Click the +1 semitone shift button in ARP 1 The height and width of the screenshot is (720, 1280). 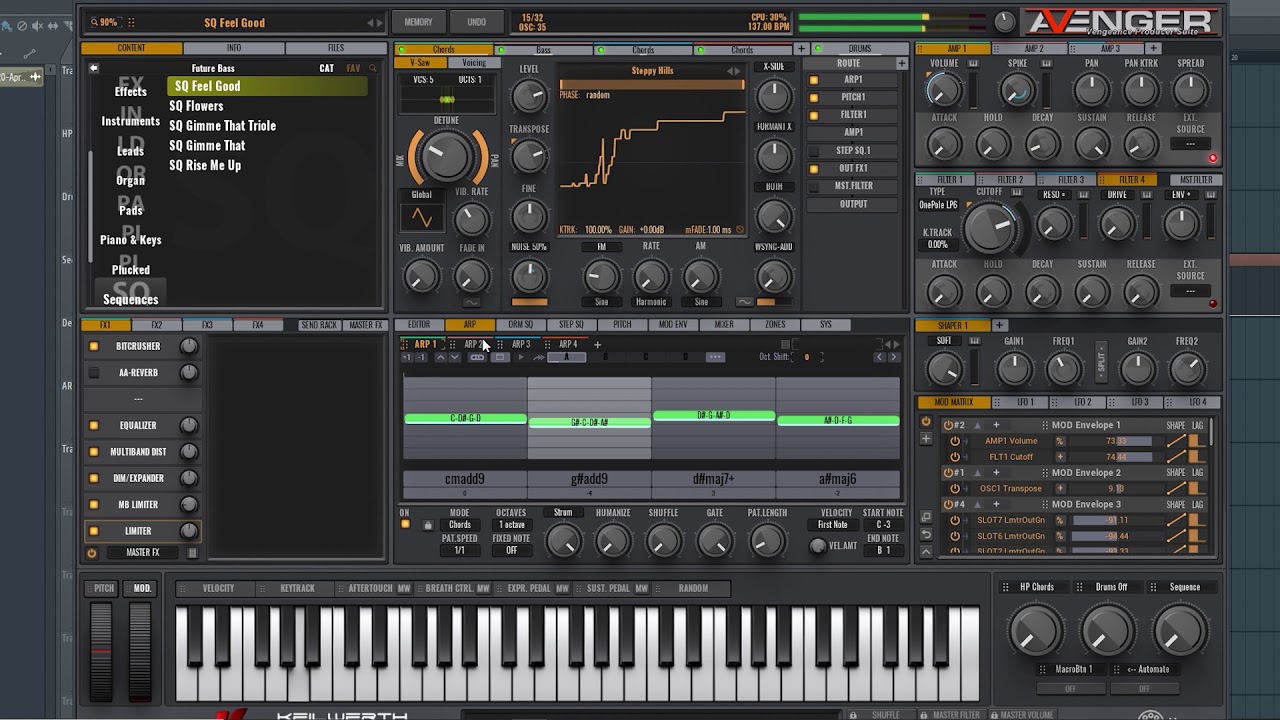407,357
